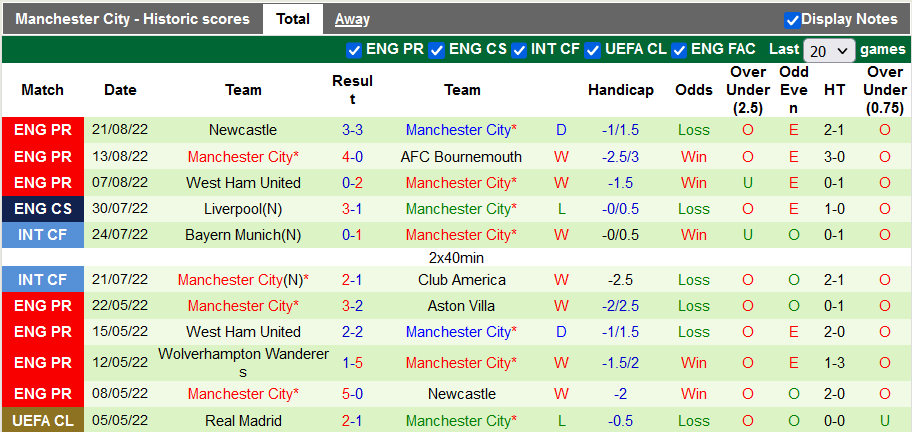Uncheck the ENG PR filter checkbox
912x432 pixels.
(x=354, y=50)
